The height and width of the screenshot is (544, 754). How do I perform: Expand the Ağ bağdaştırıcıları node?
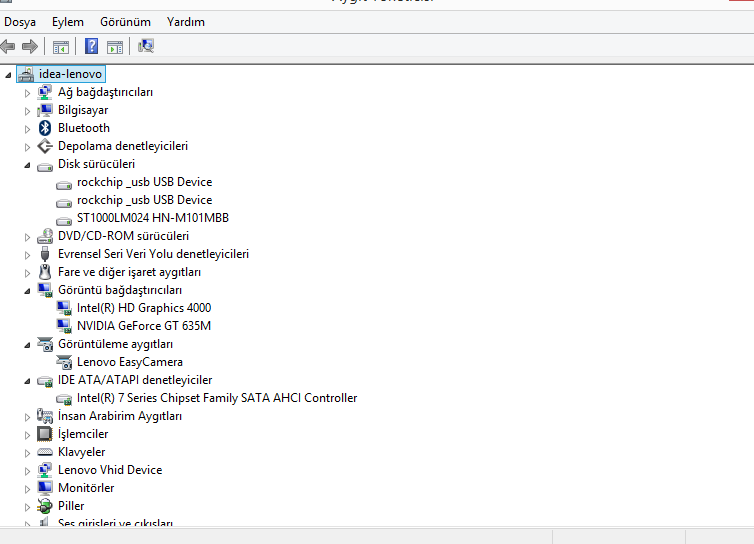(x=27, y=93)
